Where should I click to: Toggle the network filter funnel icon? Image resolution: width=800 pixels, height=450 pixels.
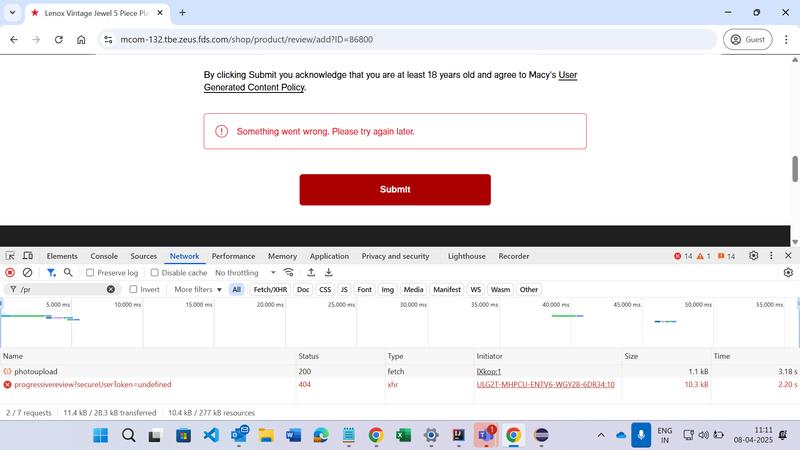coord(51,272)
